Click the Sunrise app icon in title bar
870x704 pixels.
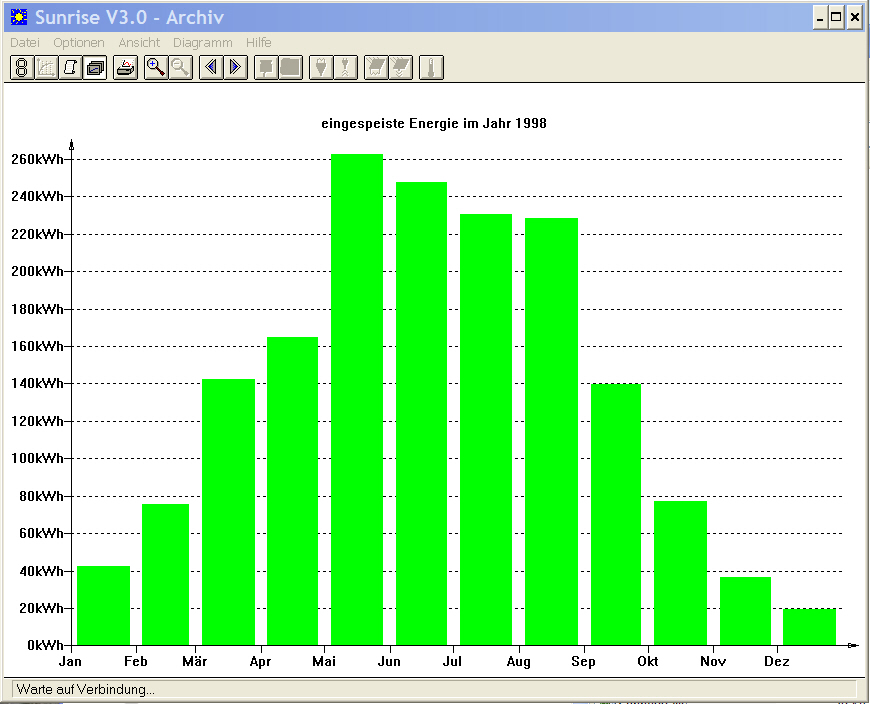point(19,17)
